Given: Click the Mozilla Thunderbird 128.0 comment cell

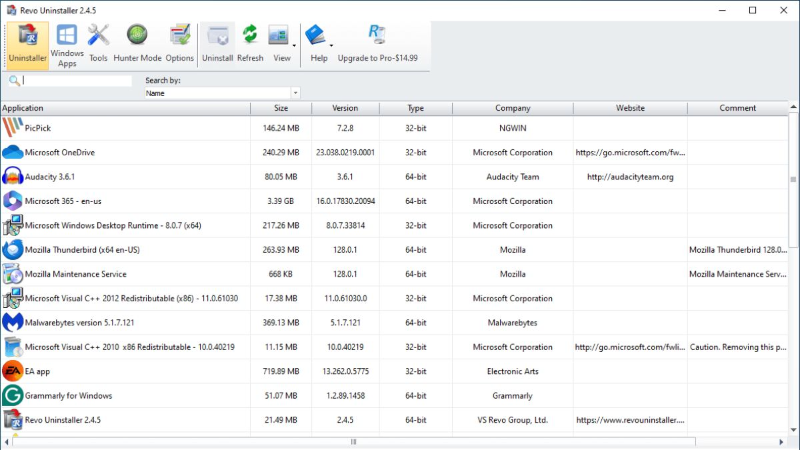Looking at the screenshot, I should click(x=738, y=250).
